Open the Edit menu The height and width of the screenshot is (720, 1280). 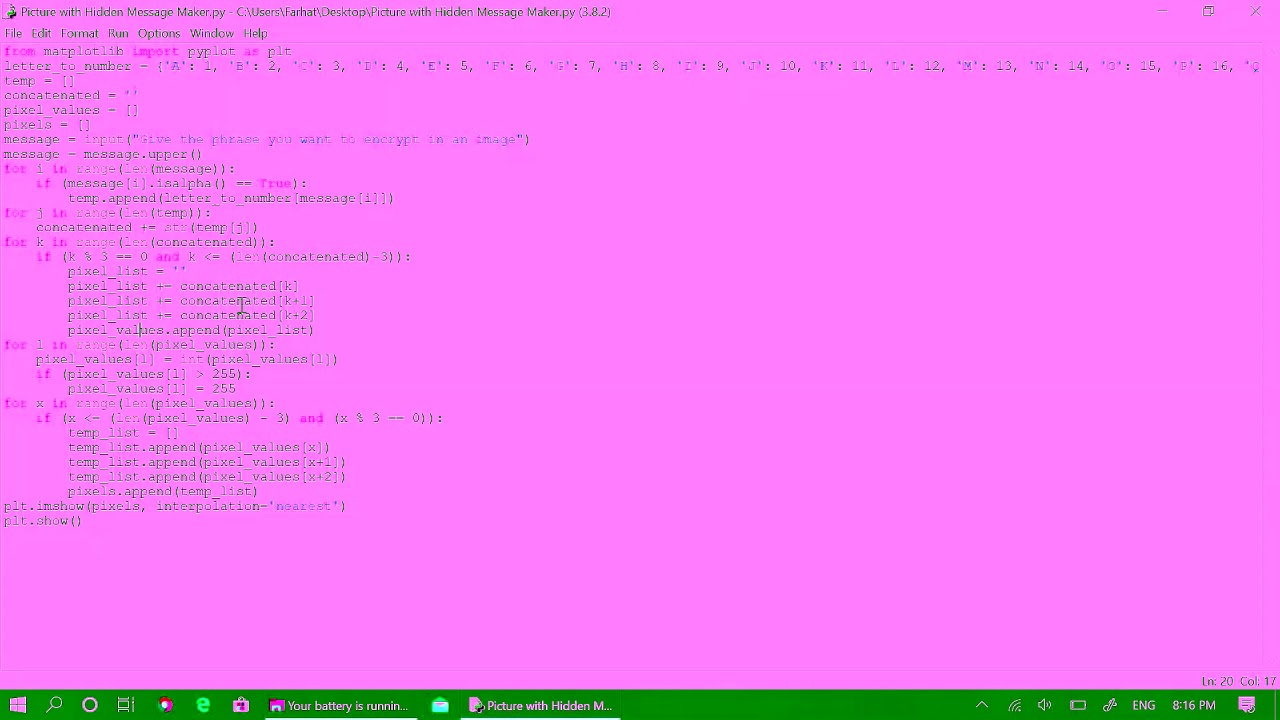(x=41, y=33)
